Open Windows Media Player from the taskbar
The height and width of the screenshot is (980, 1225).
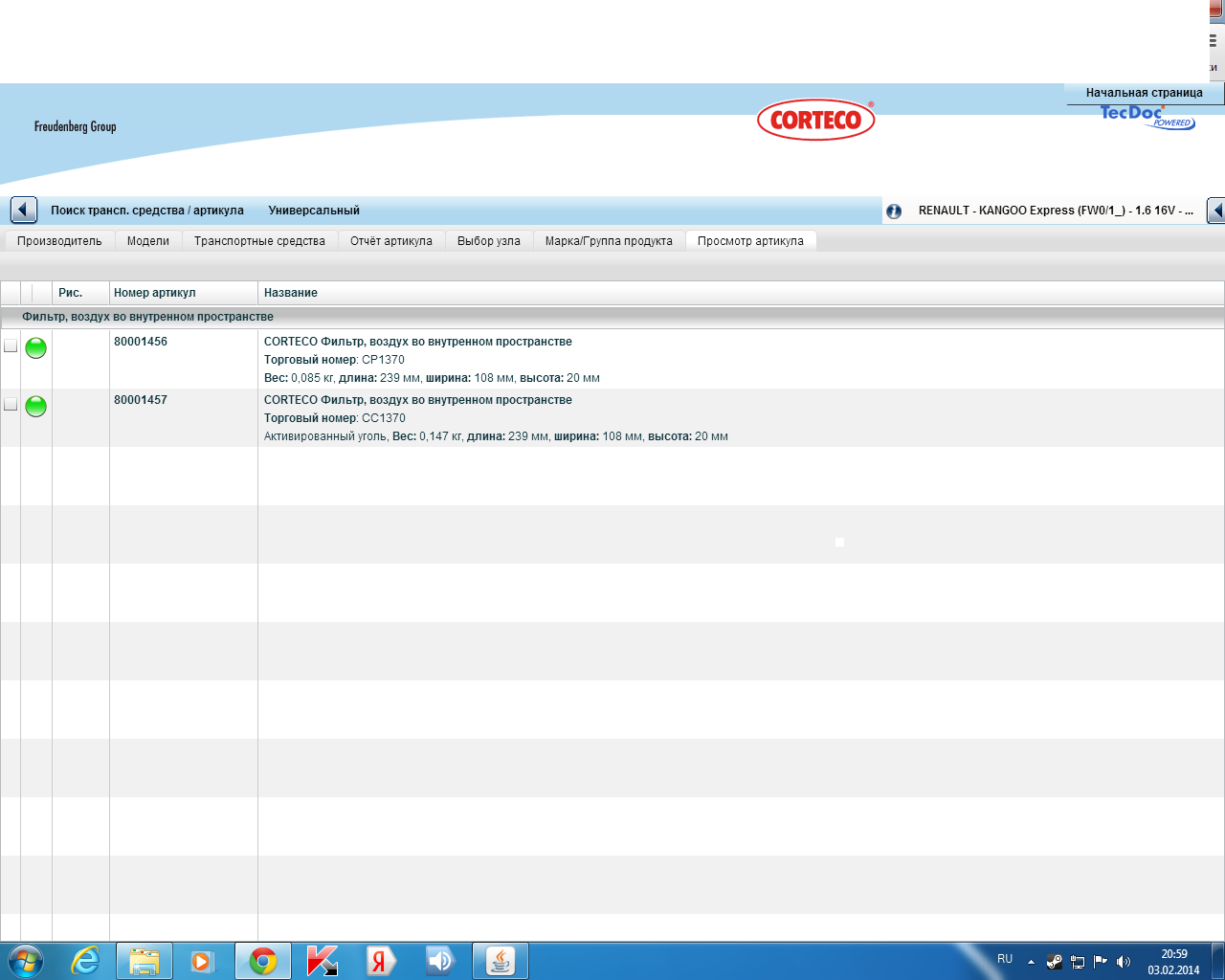click(203, 961)
